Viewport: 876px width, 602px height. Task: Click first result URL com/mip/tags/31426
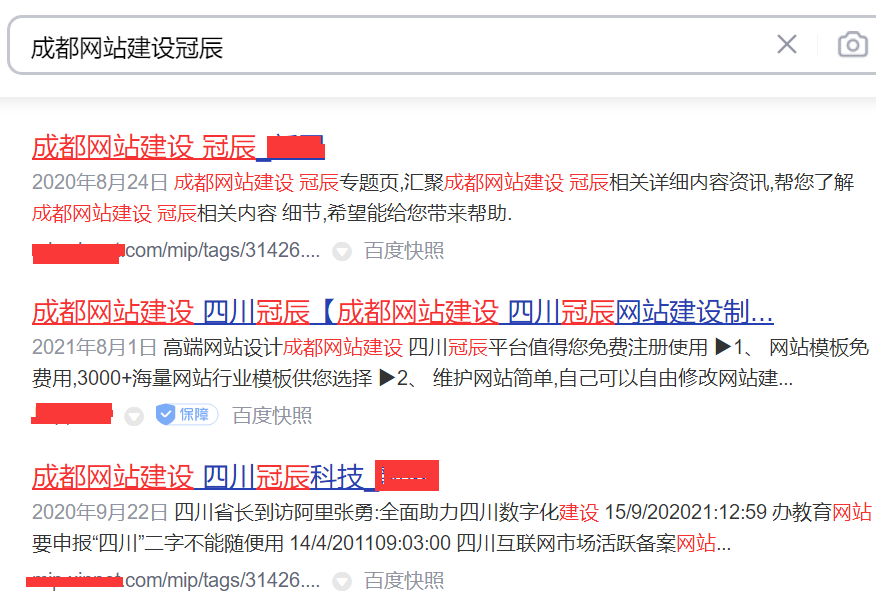coord(176,251)
